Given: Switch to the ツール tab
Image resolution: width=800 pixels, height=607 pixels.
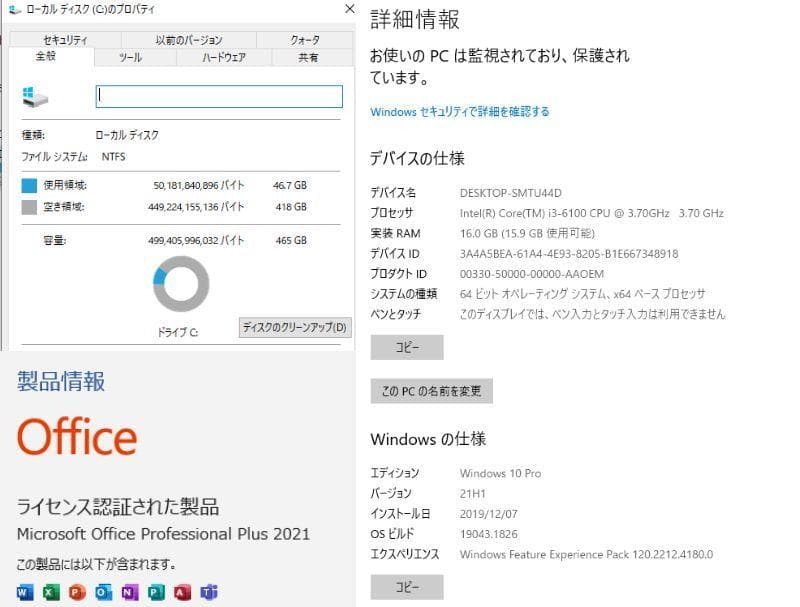Looking at the screenshot, I should tap(127, 57).
